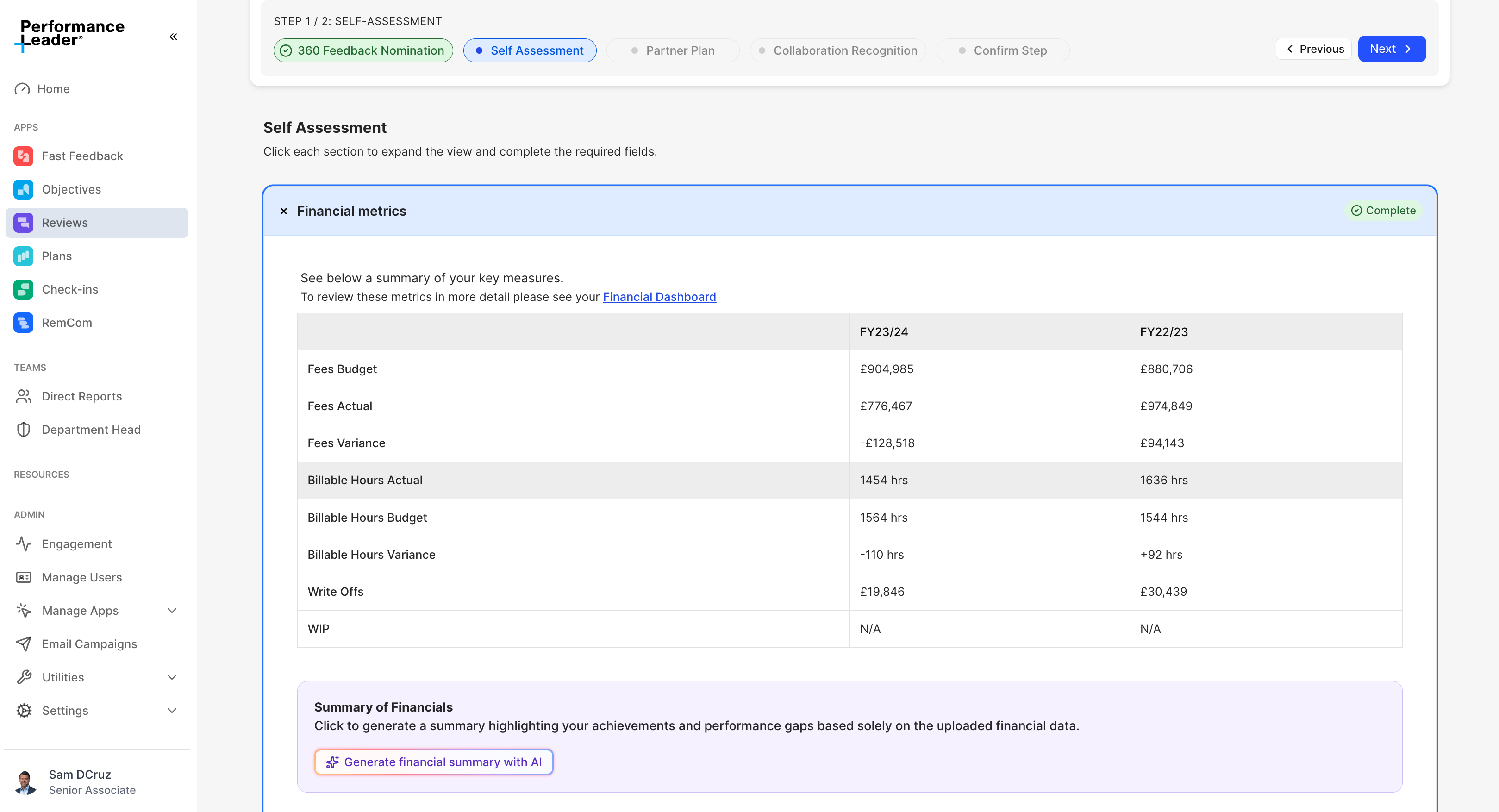The height and width of the screenshot is (812, 1499).
Task: Open the Fast Feedback app icon
Action: [23, 156]
